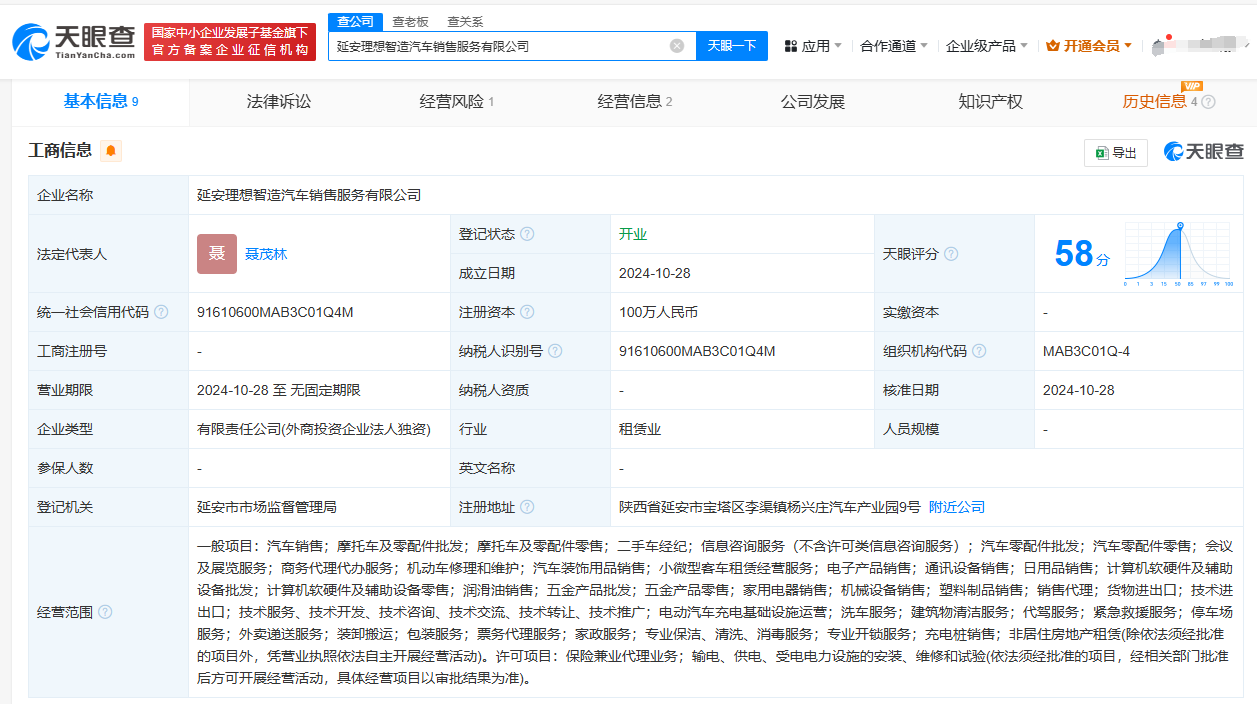The image size is (1257, 704).
Task: Select the 法律诉讼 tab
Action: coord(279,102)
